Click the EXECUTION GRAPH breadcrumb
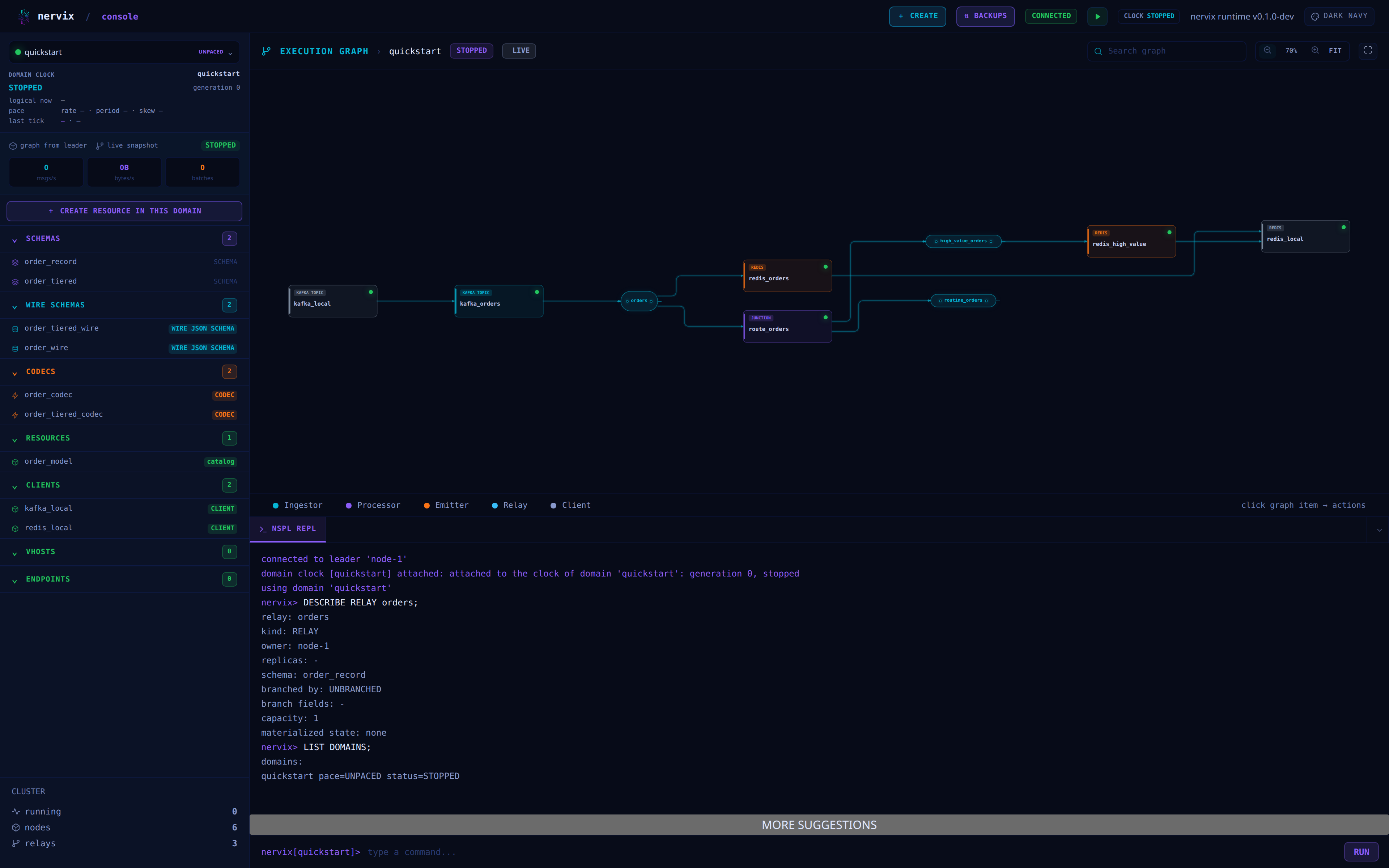Viewport: 1389px width, 868px height. (x=324, y=51)
